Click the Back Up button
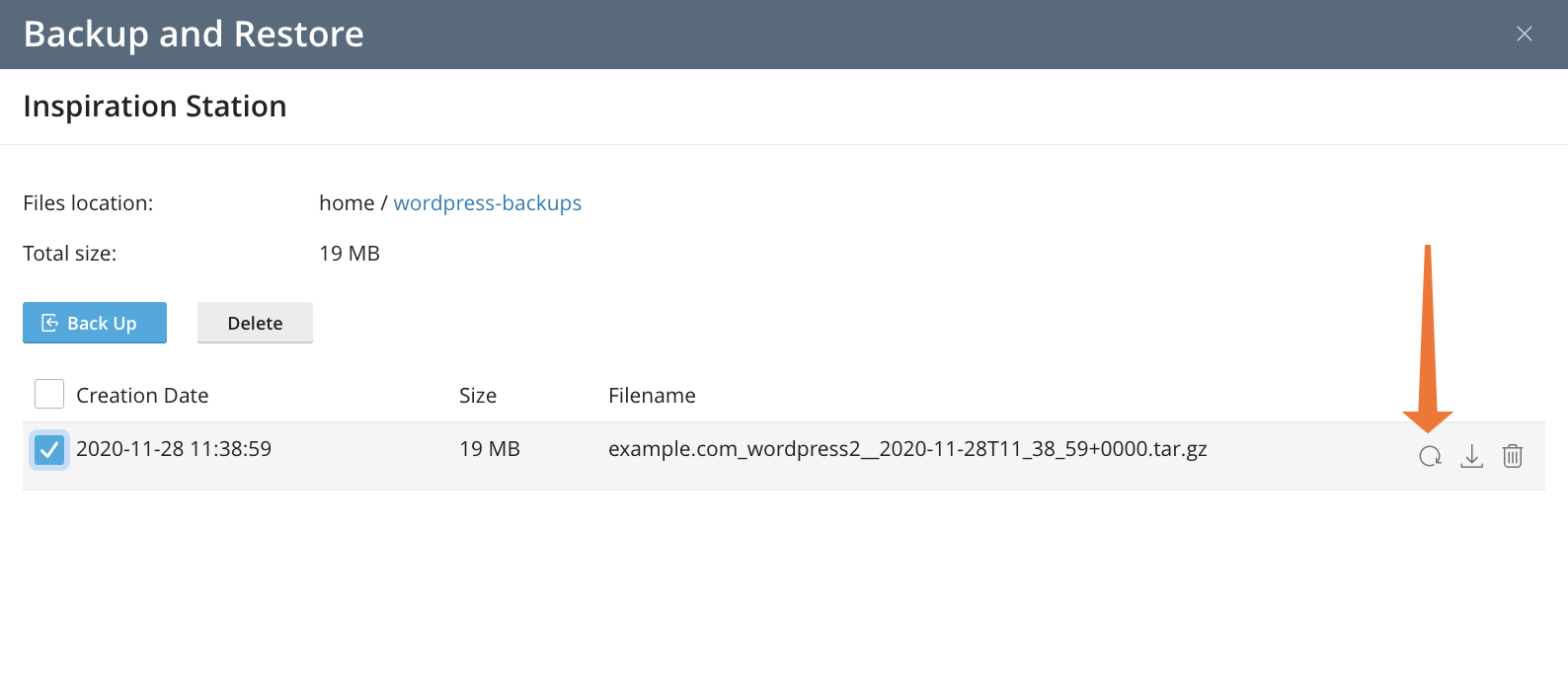Image resolution: width=1568 pixels, height=683 pixels. (95, 323)
